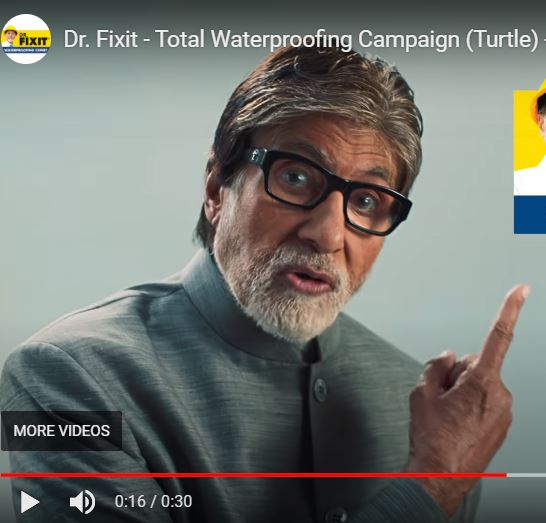Seek to the very start of the progress bar
Screen dimensions: 546x523
pyautogui.click(x=1, y=475)
